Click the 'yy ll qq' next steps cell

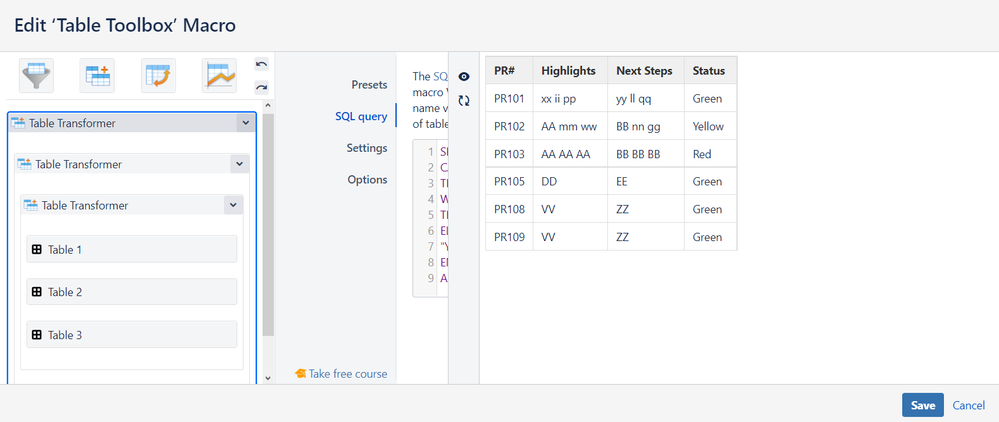coord(645,99)
